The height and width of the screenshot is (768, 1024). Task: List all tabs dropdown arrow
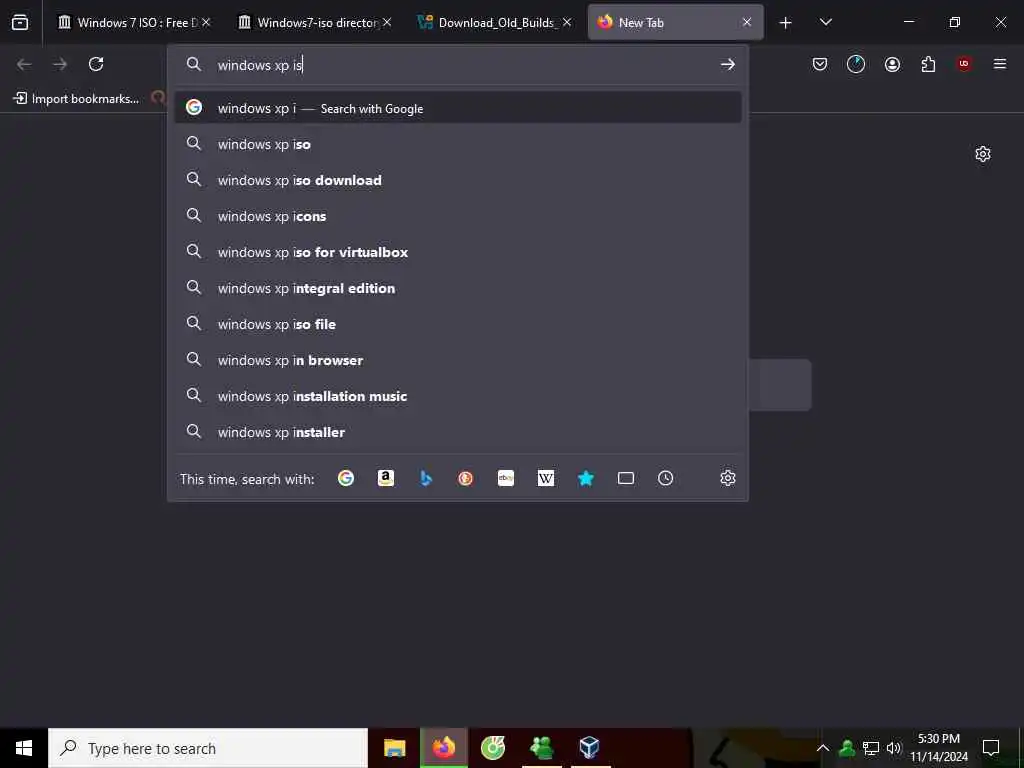[x=825, y=22]
